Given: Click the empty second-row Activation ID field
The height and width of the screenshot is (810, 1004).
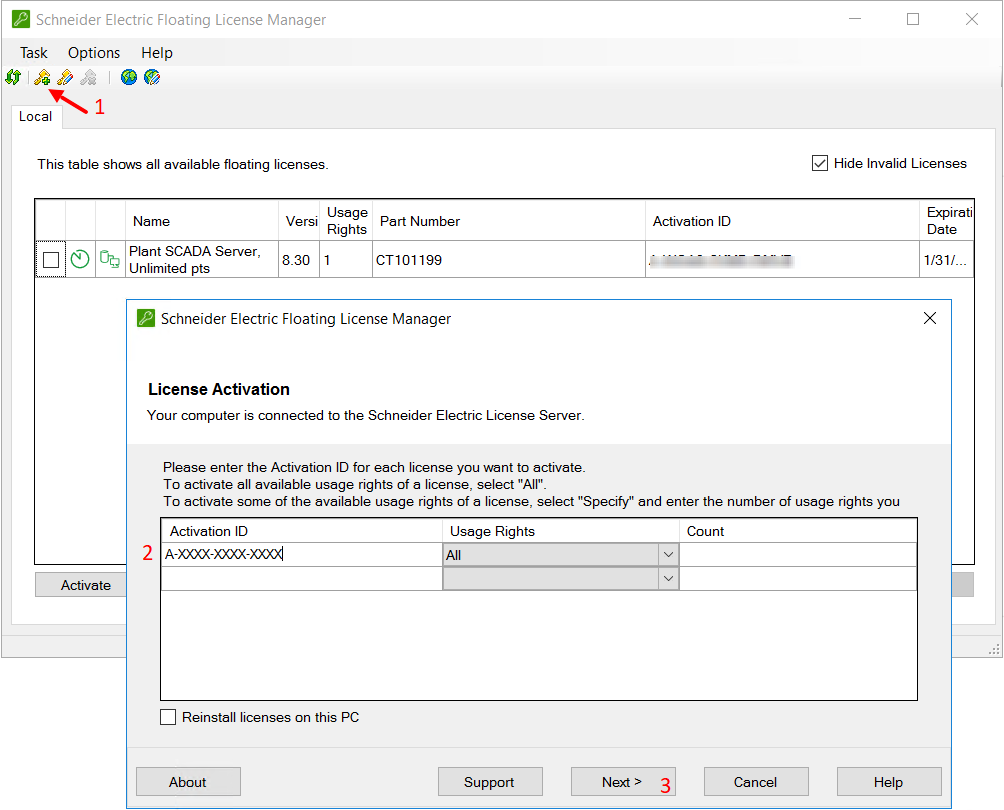Looking at the screenshot, I should [x=302, y=579].
